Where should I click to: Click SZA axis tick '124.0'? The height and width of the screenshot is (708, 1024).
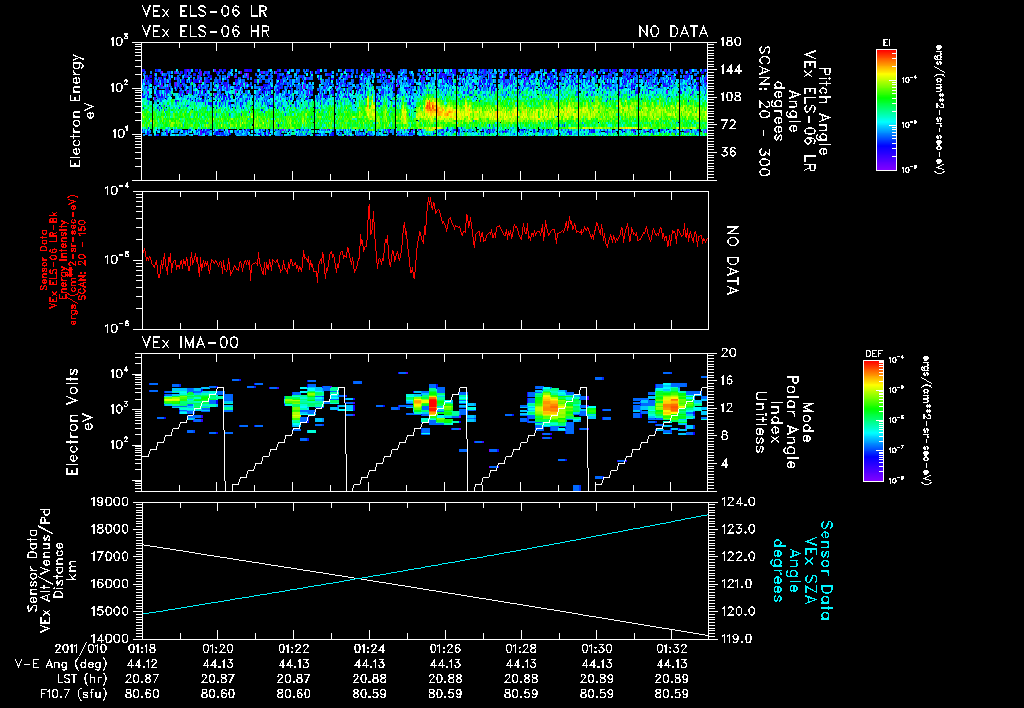coord(738,502)
